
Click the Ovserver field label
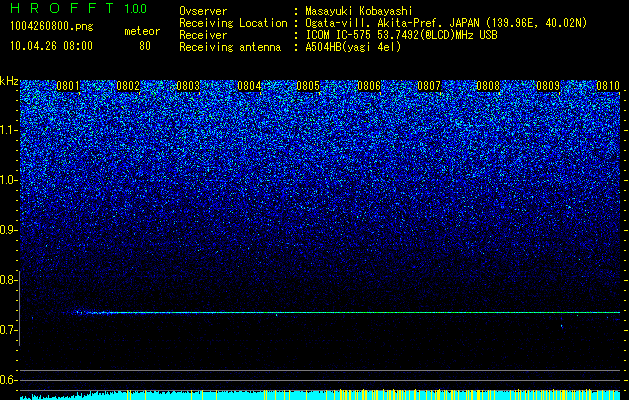click(x=203, y=11)
